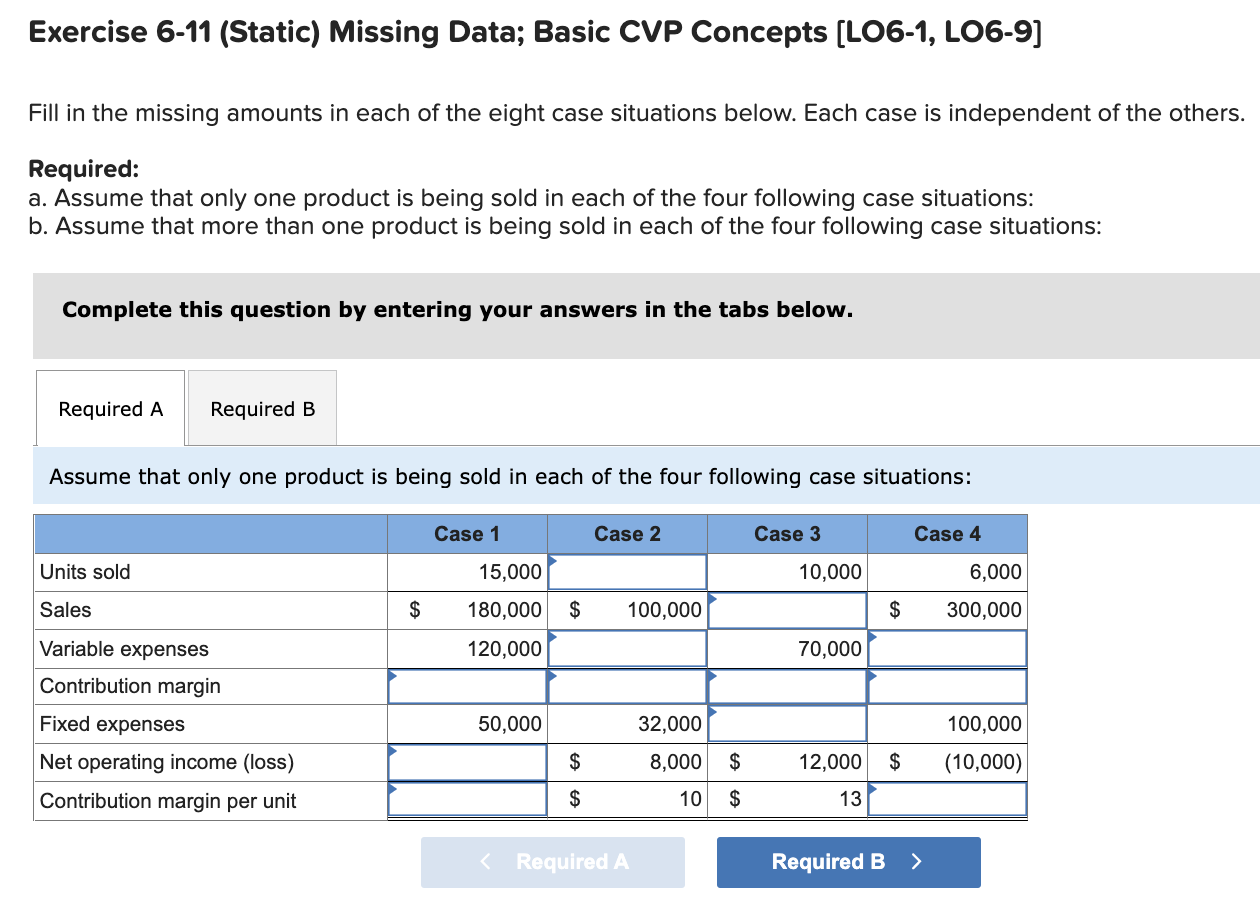Click Net operating income field for Case 1
Image resolution: width=1260 pixels, height=920 pixels.
[467, 761]
